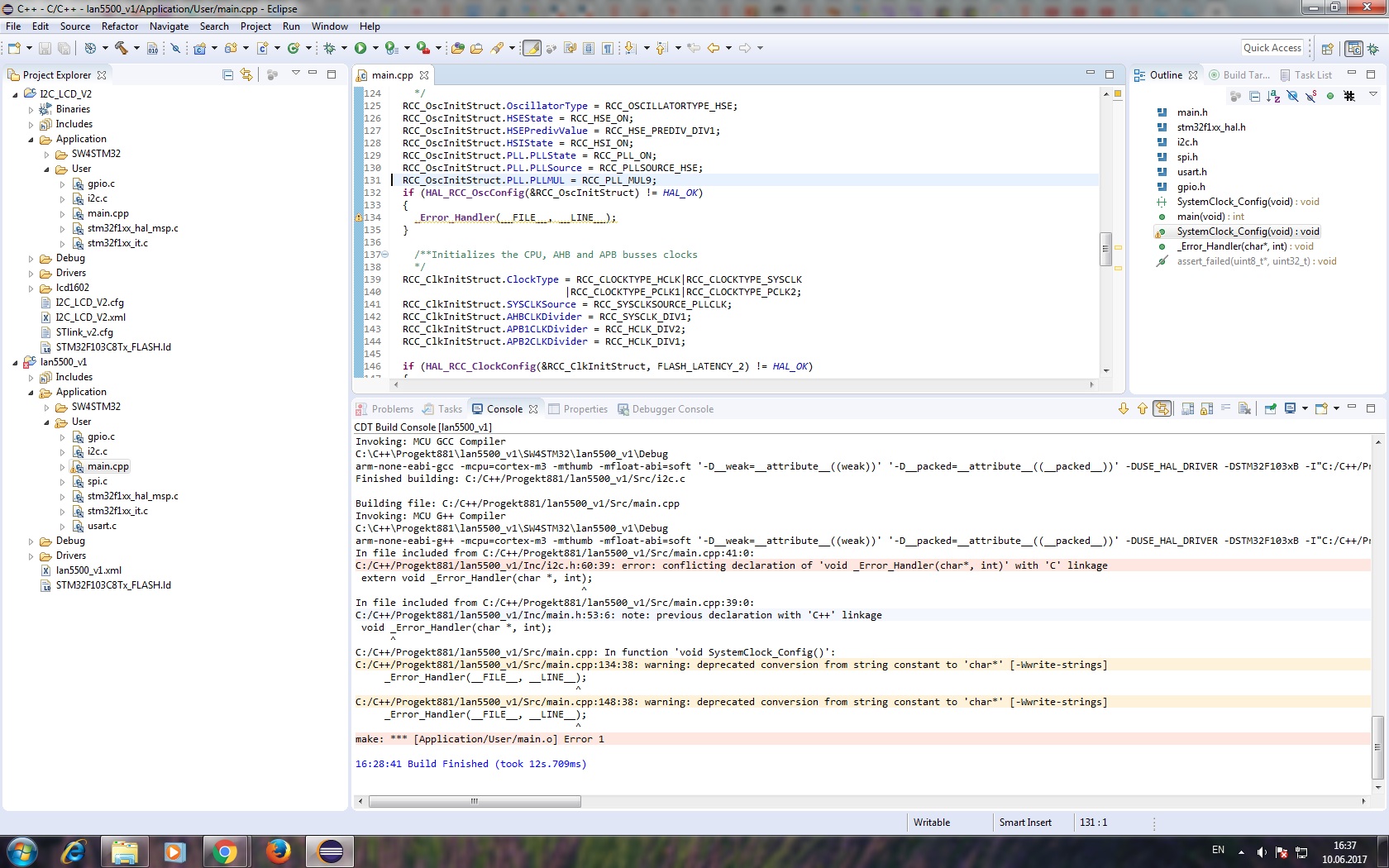This screenshot has height=868, width=1389.
Task: Click the Sort alphabetically icon in Outline
Action: [x=1273, y=97]
